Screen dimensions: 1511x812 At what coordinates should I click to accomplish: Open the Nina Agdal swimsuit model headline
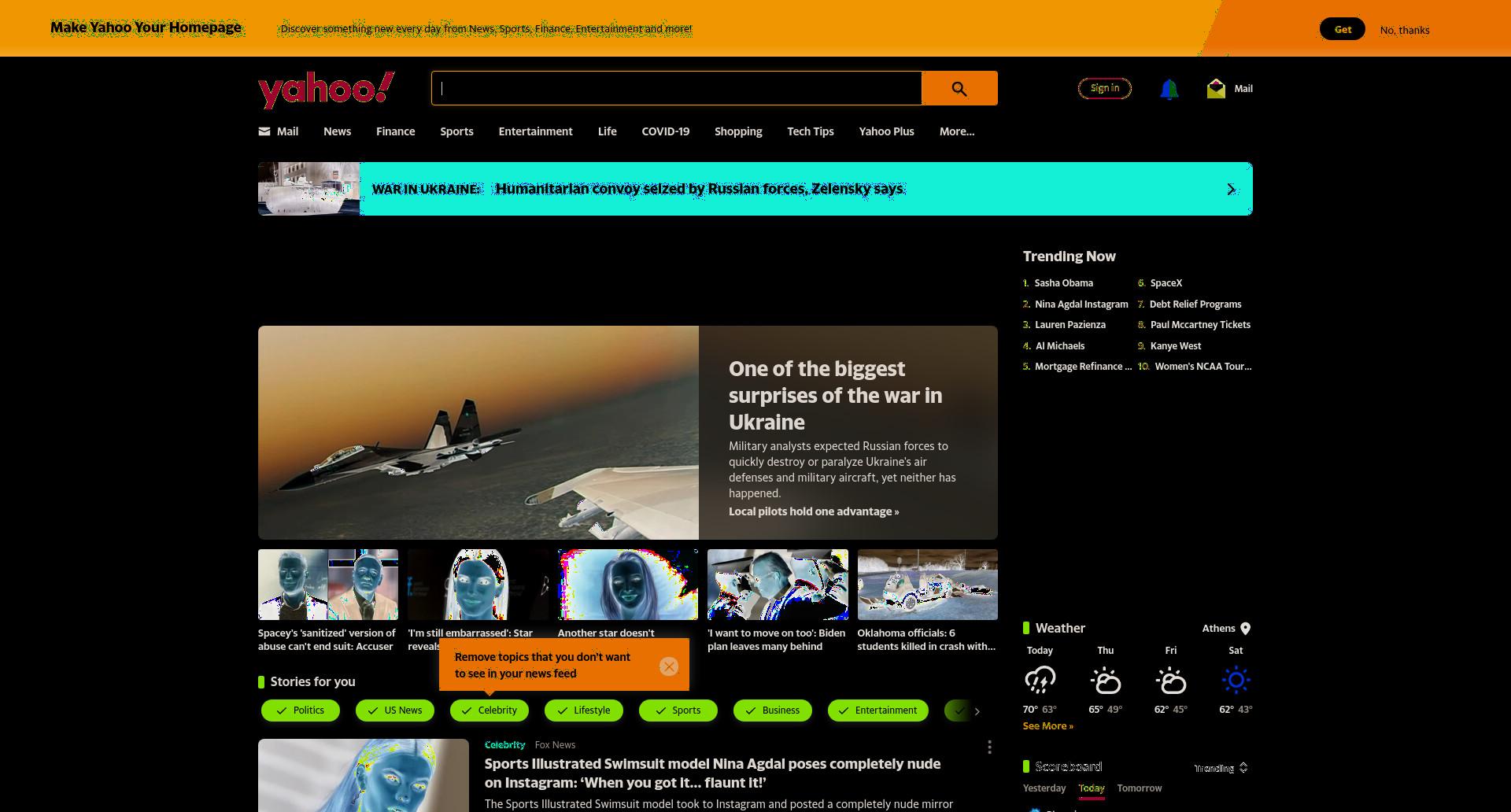pyautogui.click(x=713, y=773)
